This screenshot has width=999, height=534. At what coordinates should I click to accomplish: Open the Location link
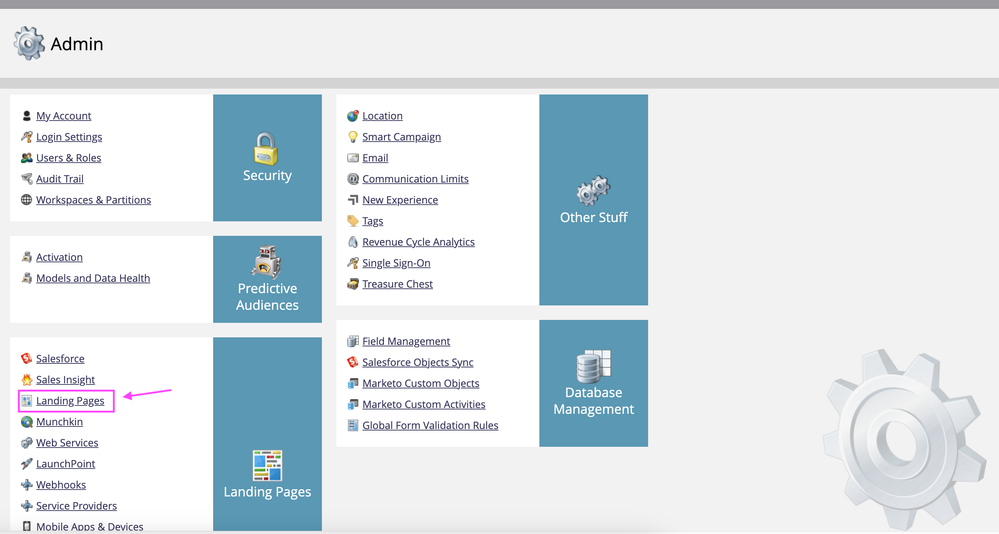click(x=382, y=116)
